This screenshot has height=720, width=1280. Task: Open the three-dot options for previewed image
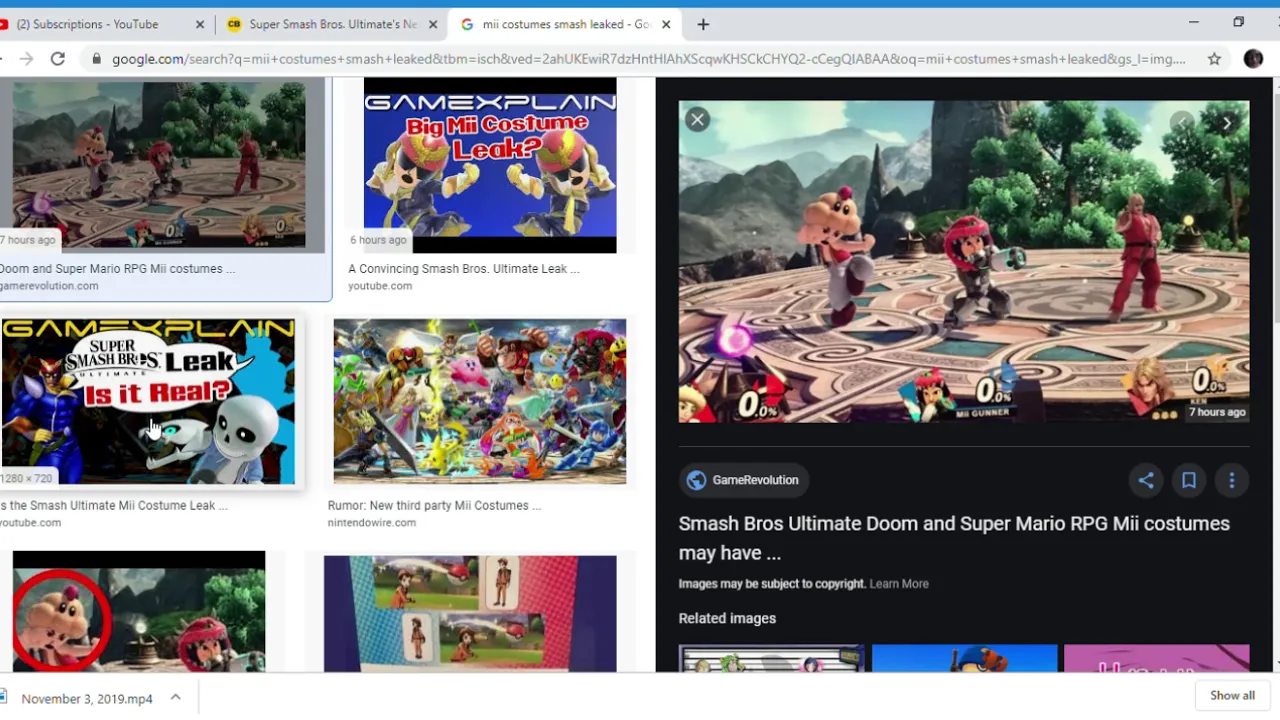(1232, 480)
